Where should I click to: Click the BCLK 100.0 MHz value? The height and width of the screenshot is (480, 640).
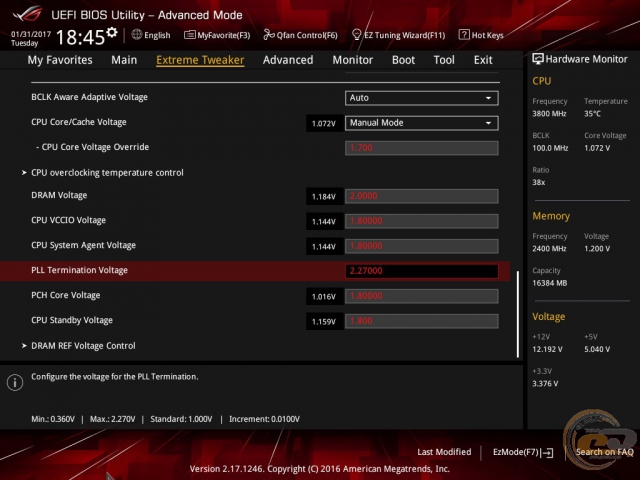pyautogui.click(x=550, y=148)
